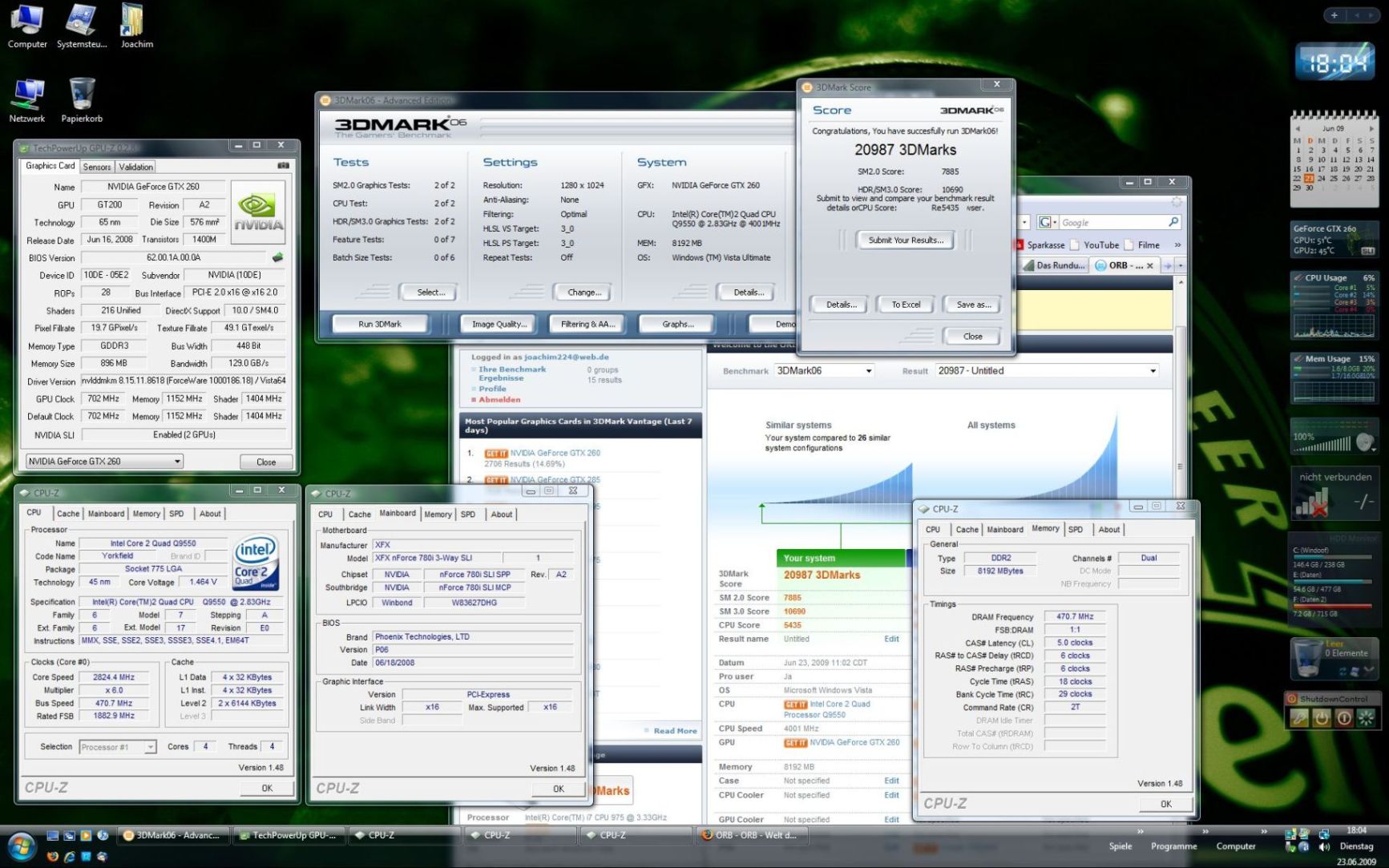1389x868 pixels.
Task: Click Run 3DMark button
Action: (380, 324)
